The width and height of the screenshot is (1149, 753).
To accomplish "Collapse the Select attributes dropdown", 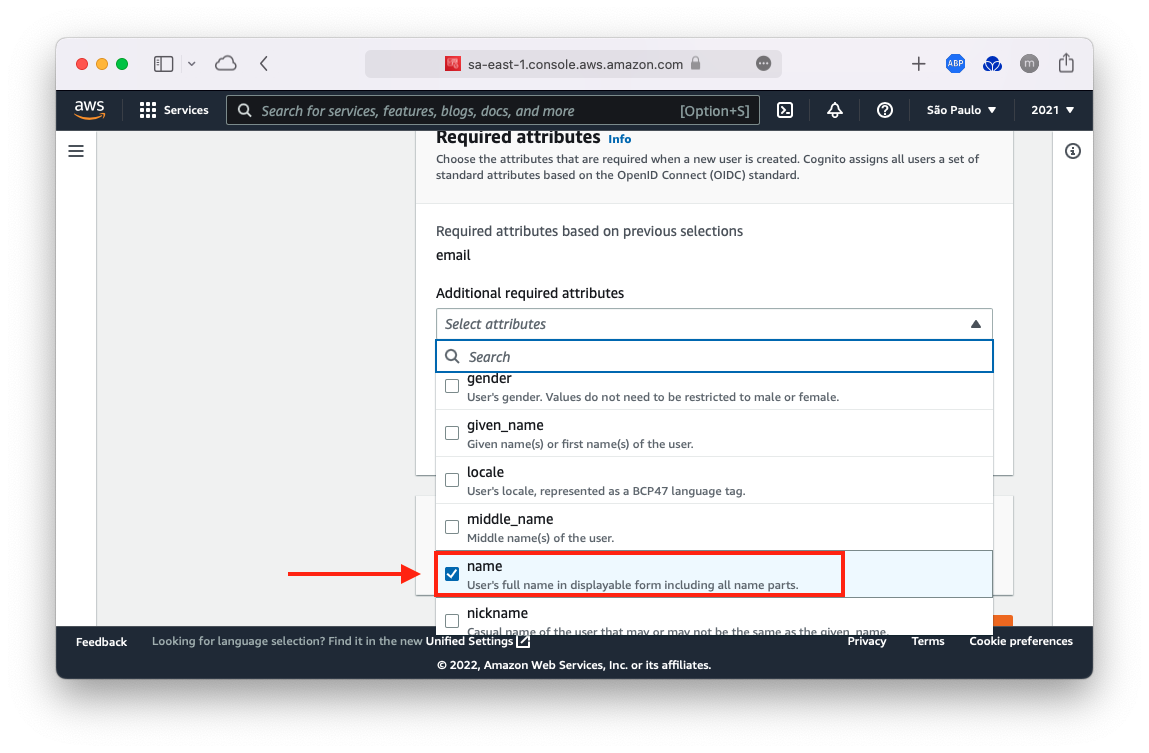I will [714, 324].
